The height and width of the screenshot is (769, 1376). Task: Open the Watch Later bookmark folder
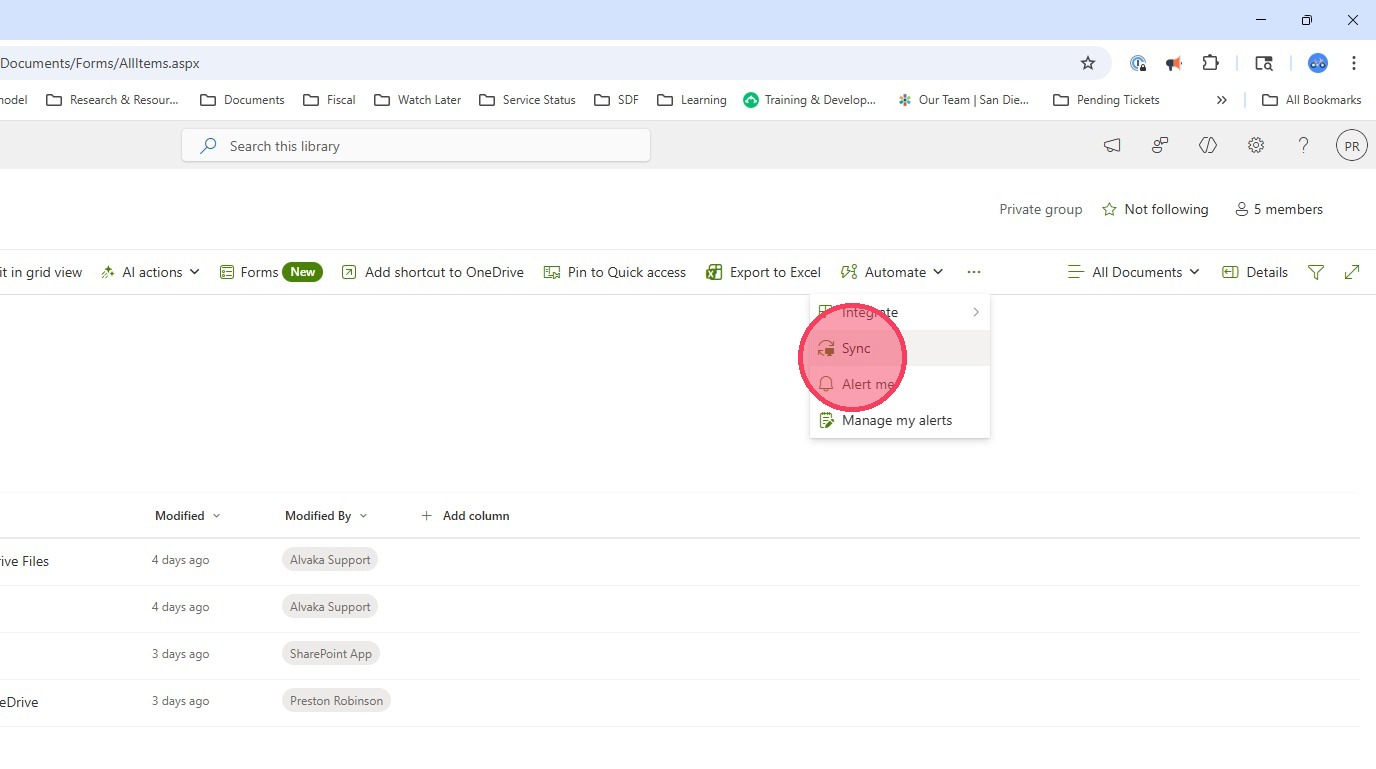418,100
